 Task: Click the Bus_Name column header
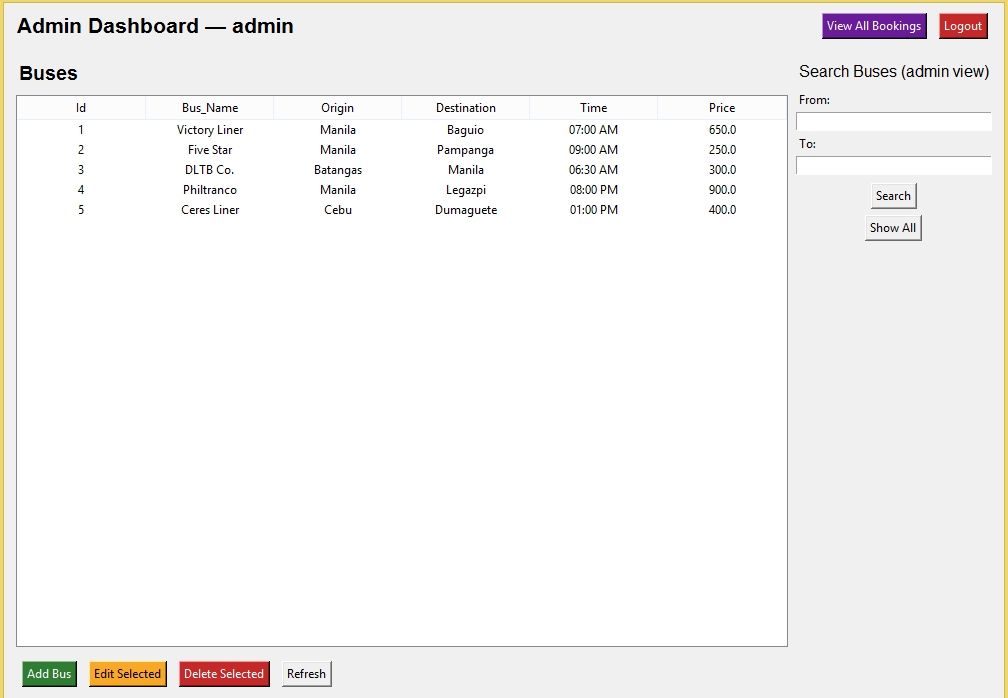tap(210, 108)
